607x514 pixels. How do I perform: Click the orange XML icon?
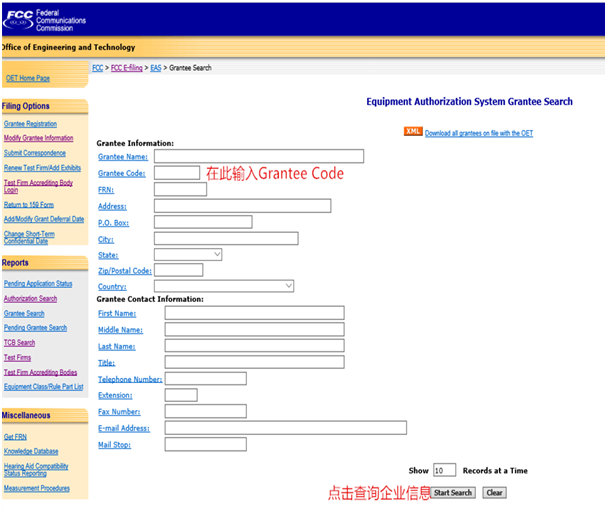[413, 131]
